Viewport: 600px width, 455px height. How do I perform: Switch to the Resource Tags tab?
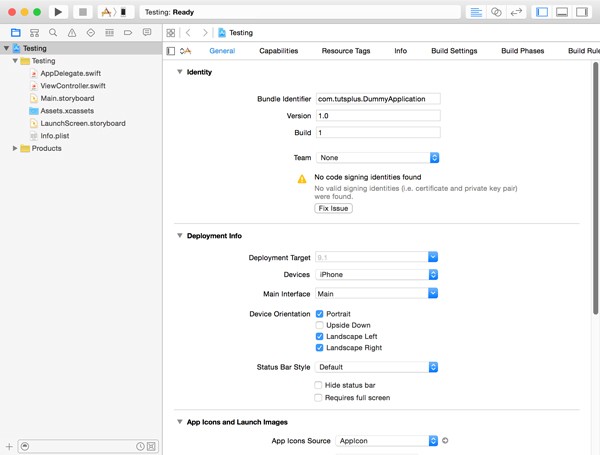(346, 51)
